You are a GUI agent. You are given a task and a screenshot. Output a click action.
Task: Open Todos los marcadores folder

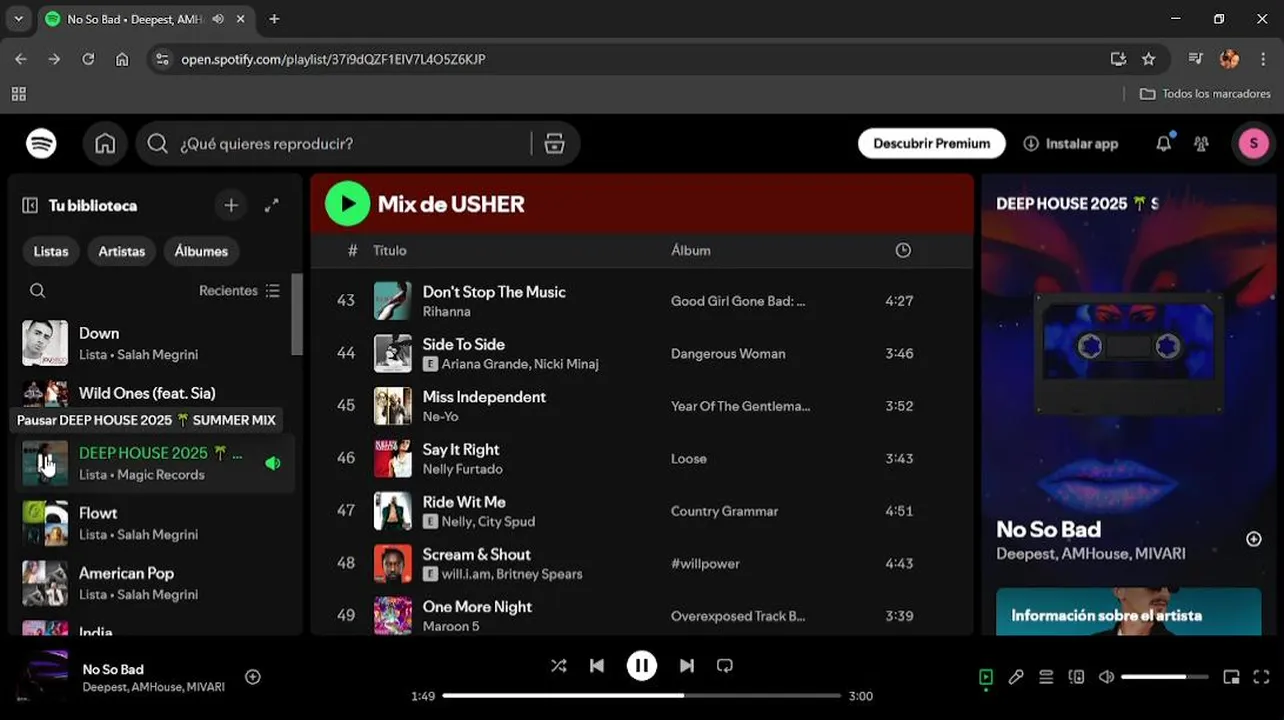[1205, 93]
